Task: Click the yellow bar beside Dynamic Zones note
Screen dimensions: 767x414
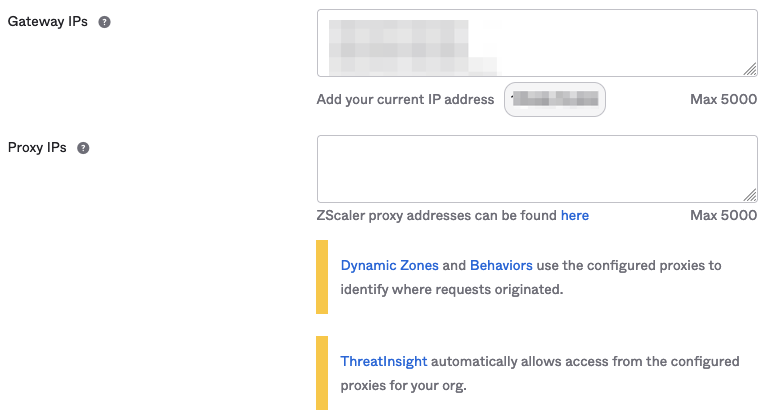Action: click(322, 277)
